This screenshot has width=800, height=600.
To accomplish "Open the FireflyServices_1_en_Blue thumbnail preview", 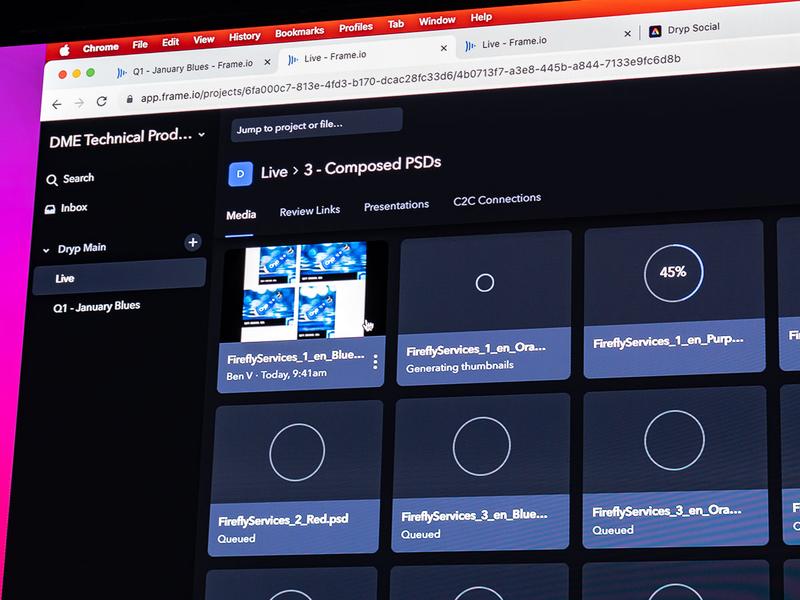I will click(x=304, y=292).
